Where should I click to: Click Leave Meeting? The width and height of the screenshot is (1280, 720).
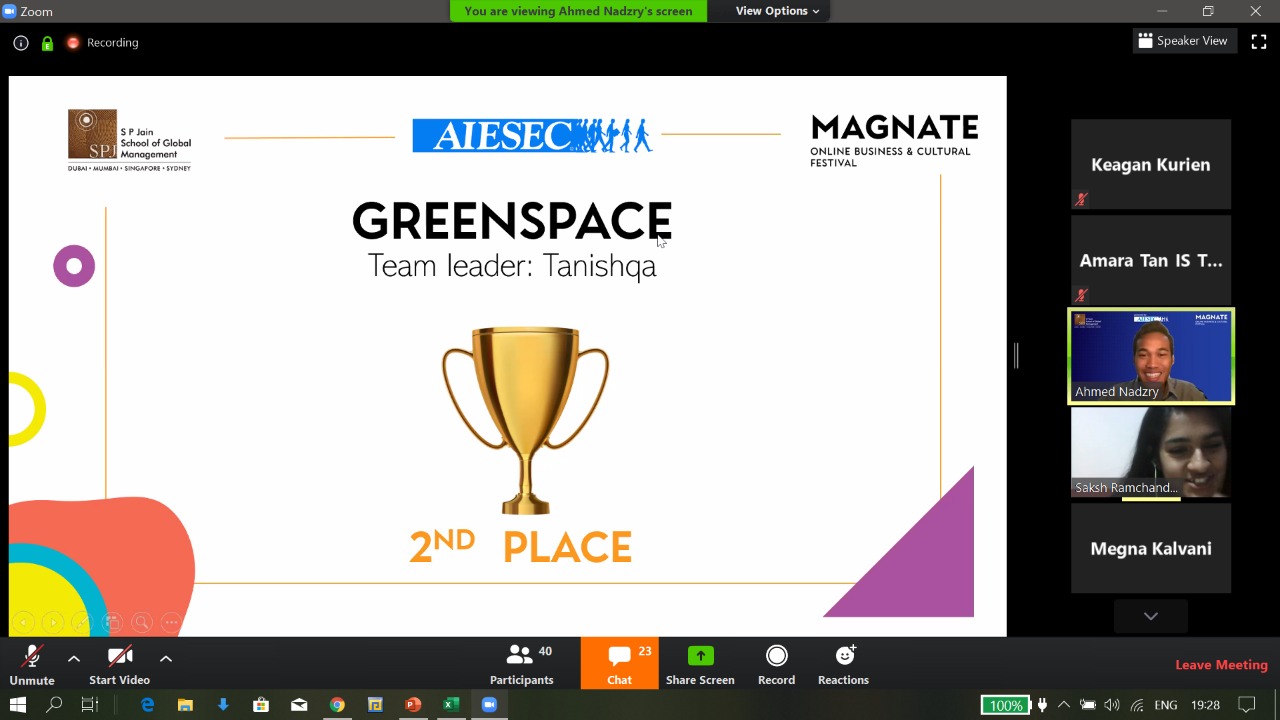pos(1221,665)
